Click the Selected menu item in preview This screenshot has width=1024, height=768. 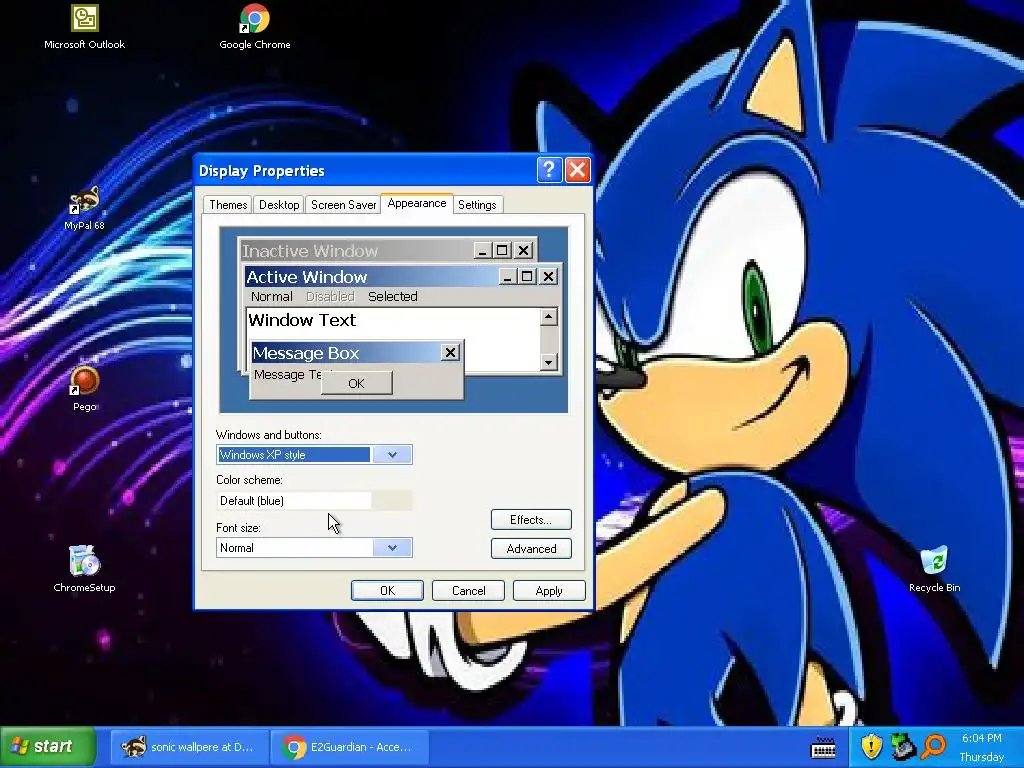click(392, 296)
